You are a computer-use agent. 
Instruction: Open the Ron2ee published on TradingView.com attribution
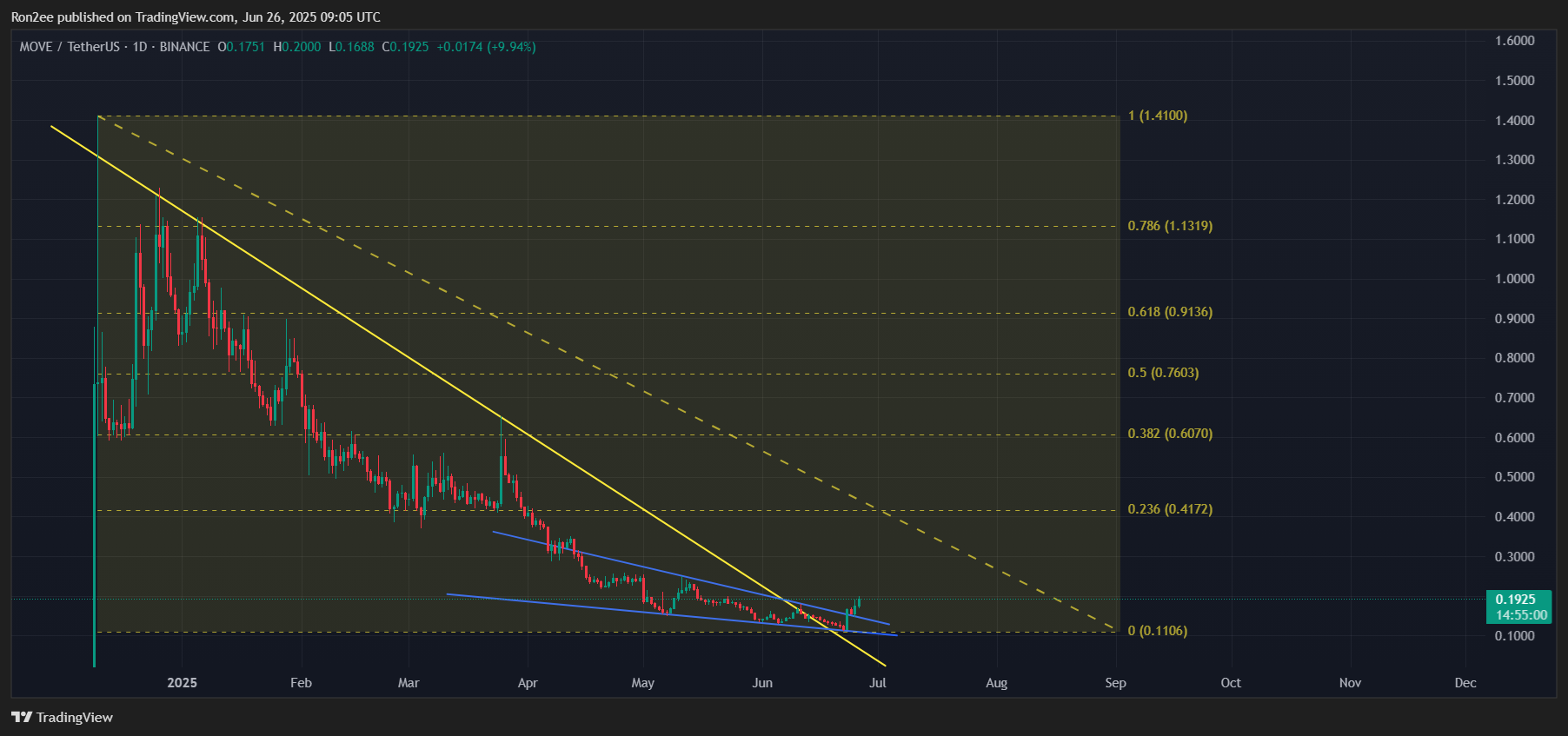tap(195, 17)
